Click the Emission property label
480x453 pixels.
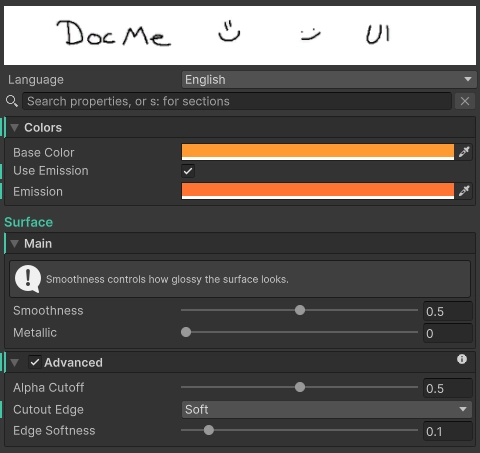click(38, 192)
